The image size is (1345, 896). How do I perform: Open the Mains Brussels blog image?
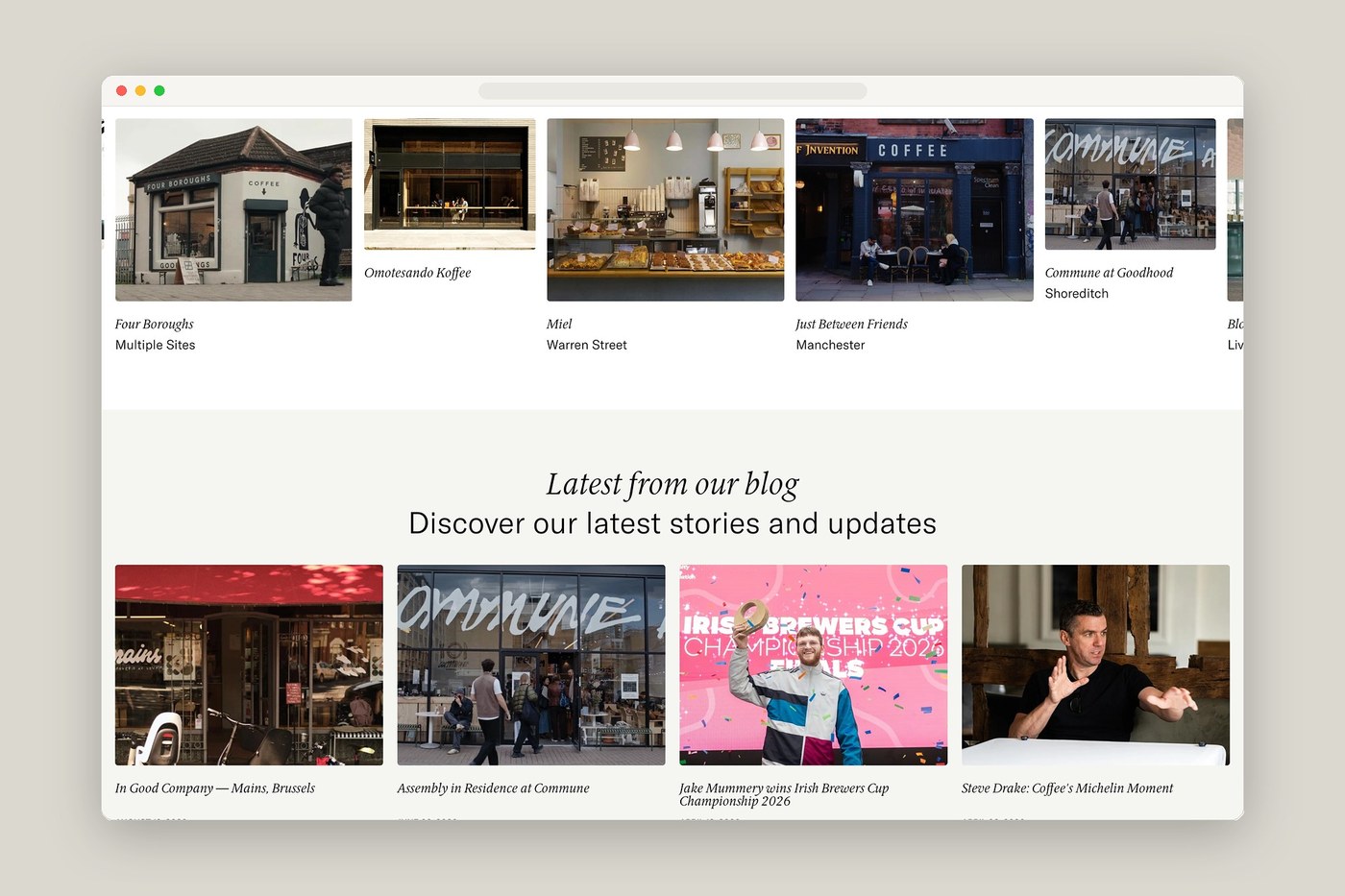[249, 665]
